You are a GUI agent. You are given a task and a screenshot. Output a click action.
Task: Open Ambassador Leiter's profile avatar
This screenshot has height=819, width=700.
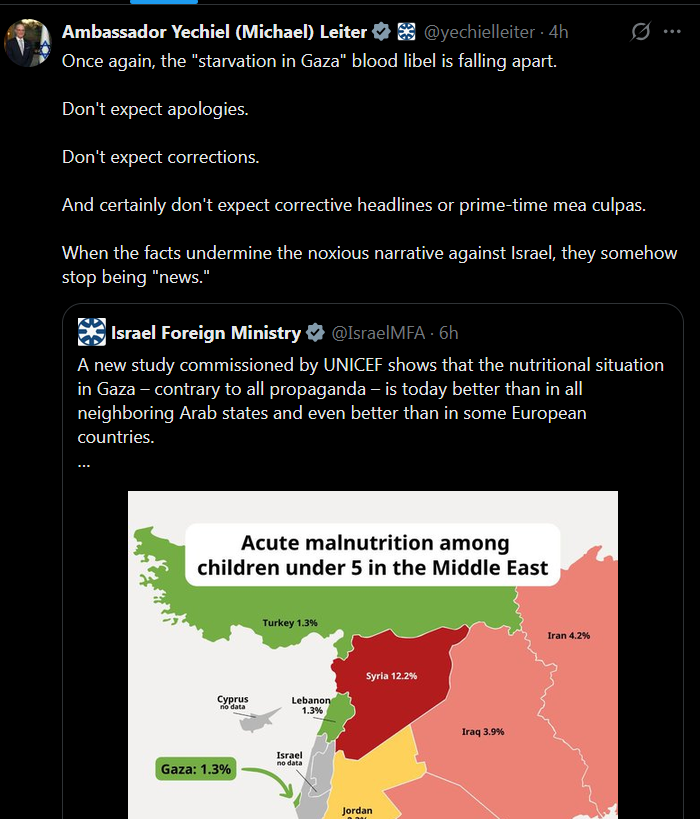pos(28,43)
